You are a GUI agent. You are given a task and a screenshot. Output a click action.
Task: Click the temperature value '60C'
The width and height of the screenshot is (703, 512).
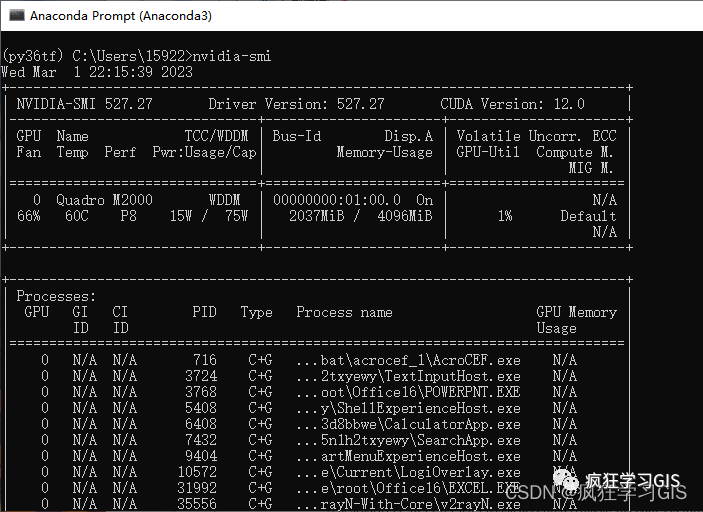(x=77, y=216)
